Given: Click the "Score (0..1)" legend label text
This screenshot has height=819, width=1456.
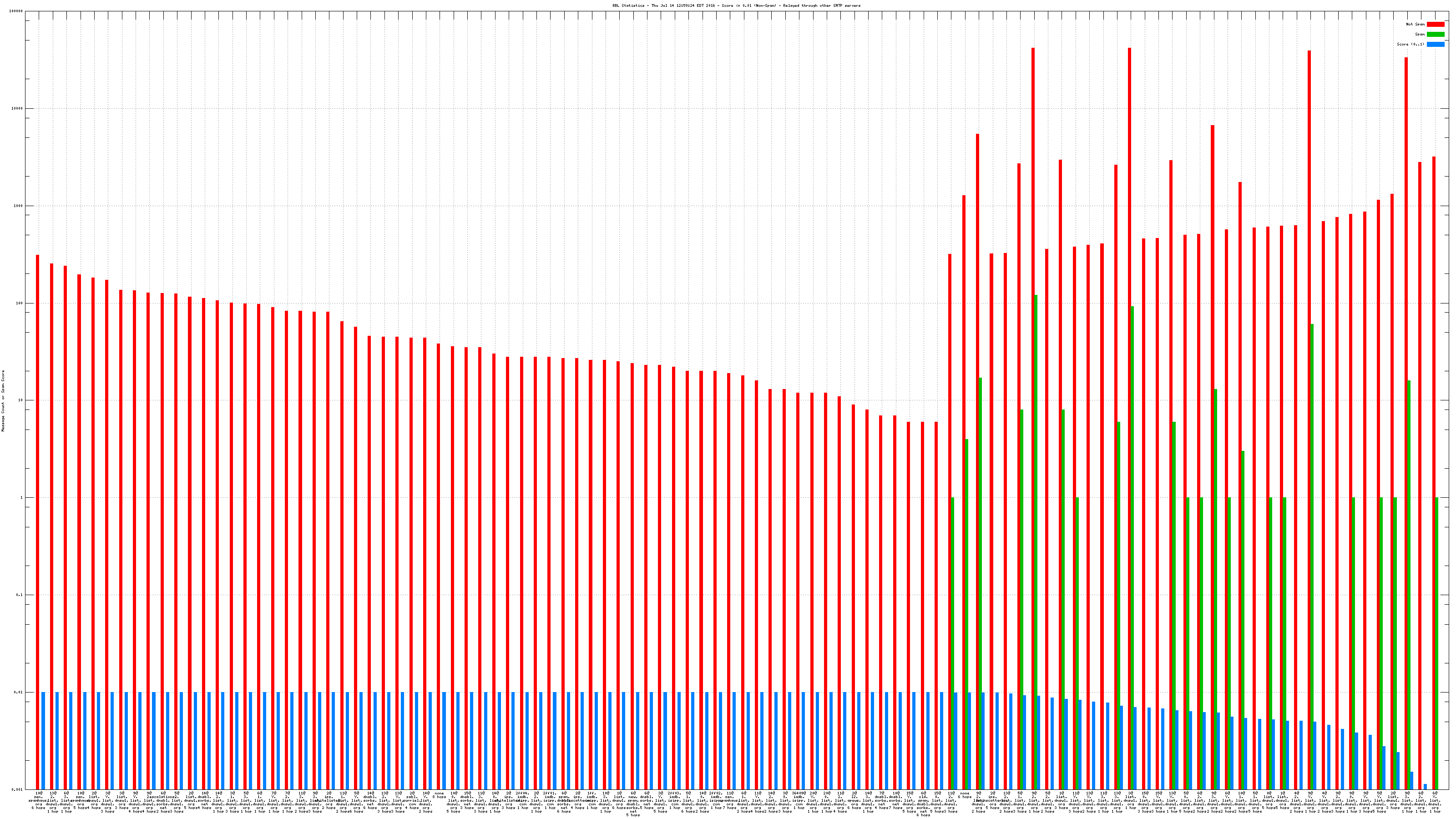Looking at the screenshot, I should tap(1410, 44).
